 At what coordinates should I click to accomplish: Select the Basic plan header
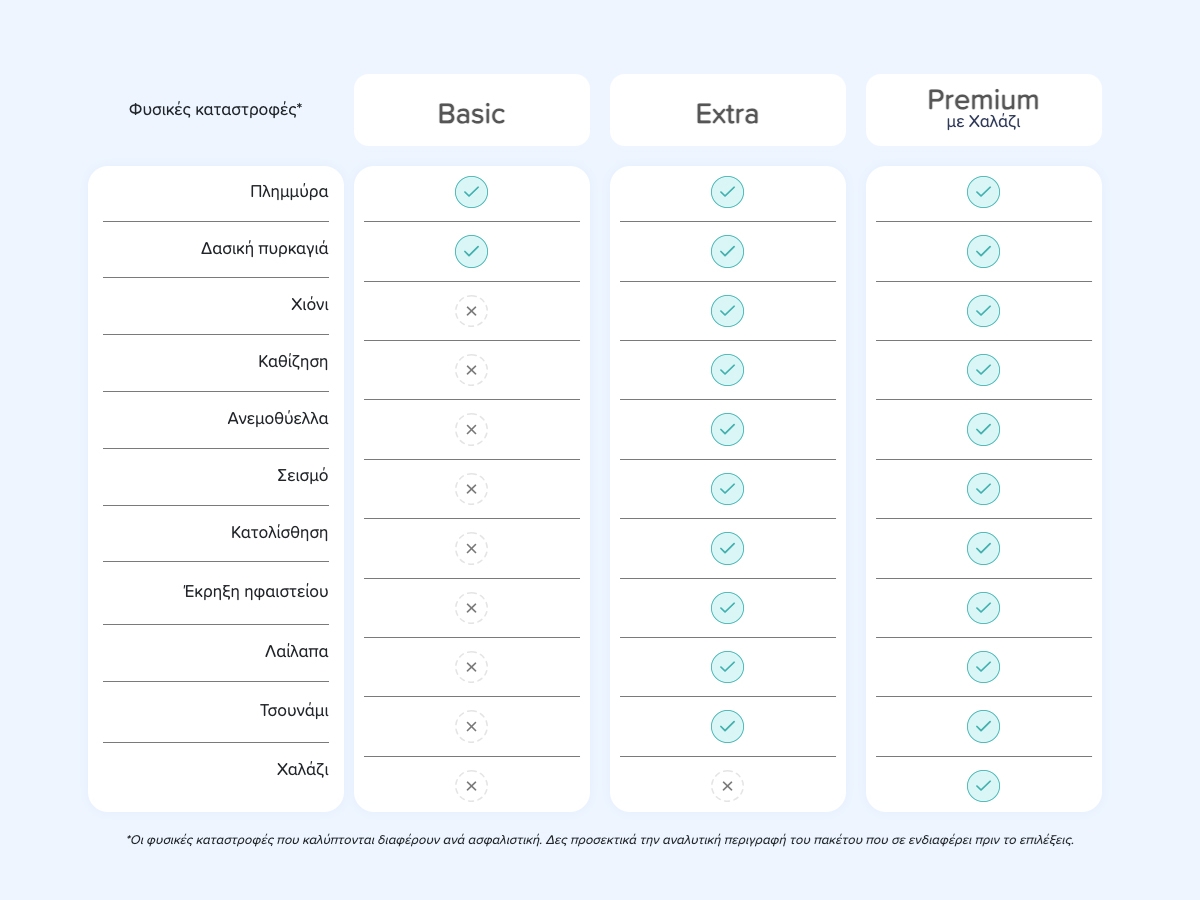tap(472, 110)
